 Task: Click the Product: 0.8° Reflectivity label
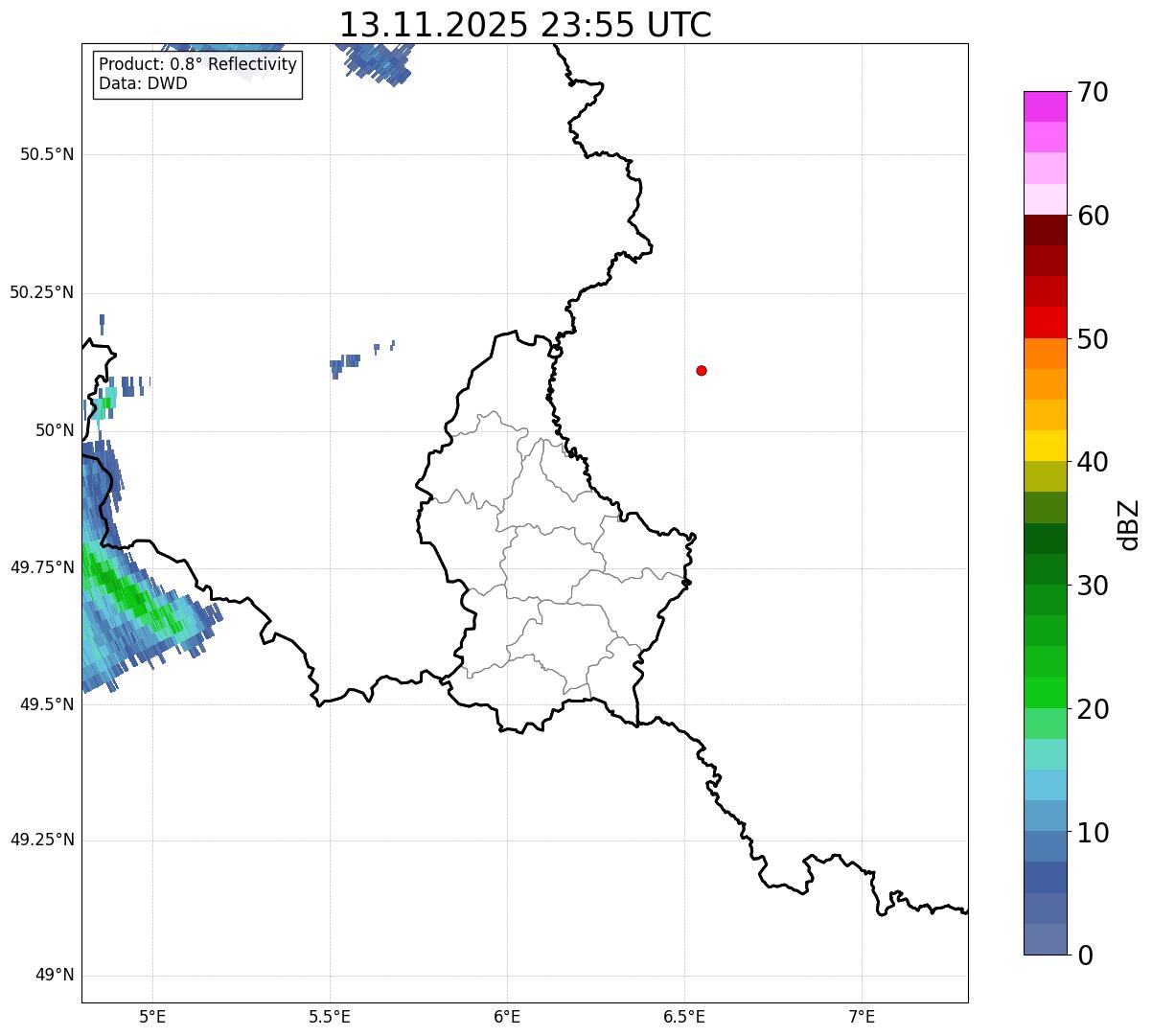pos(198,64)
